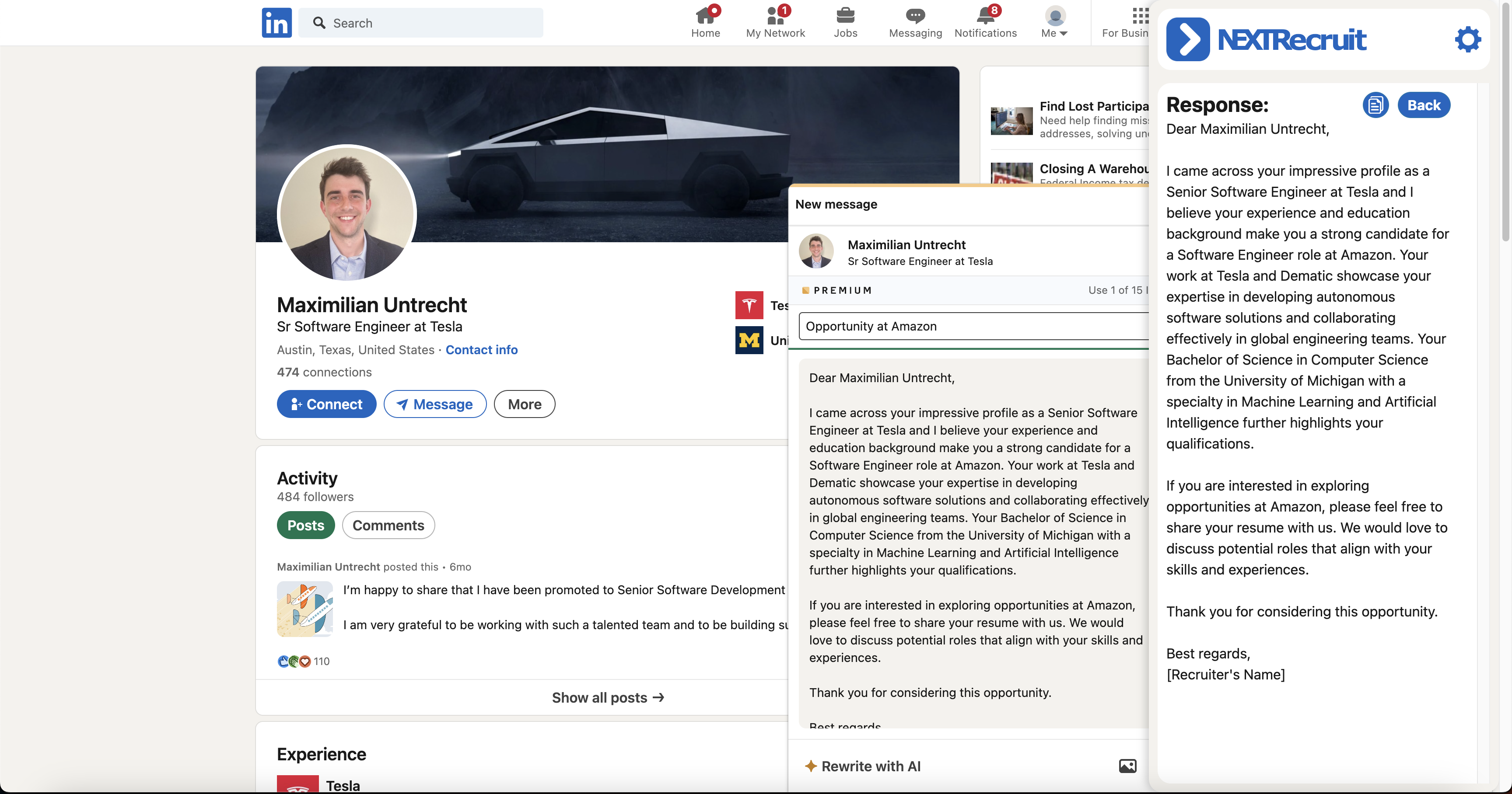Viewport: 1512px width, 794px height.
Task: Click Rewrite with AI button
Action: pyautogui.click(x=862, y=766)
